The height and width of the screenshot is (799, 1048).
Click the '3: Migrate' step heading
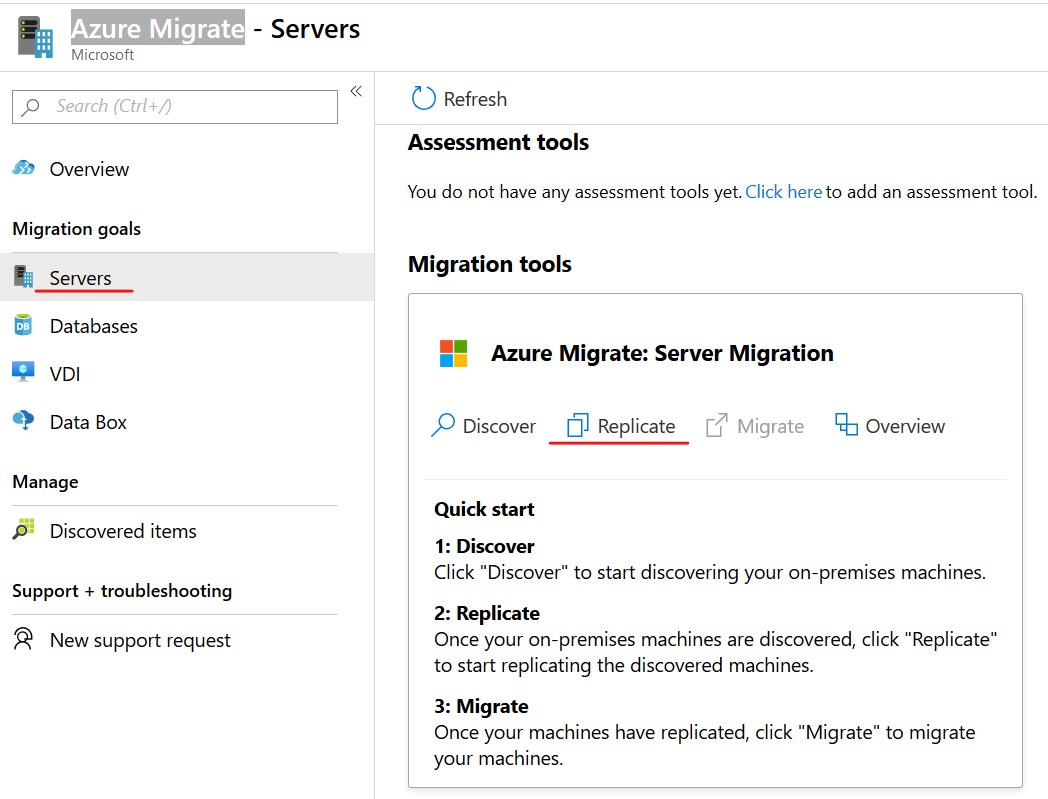[481, 706]
